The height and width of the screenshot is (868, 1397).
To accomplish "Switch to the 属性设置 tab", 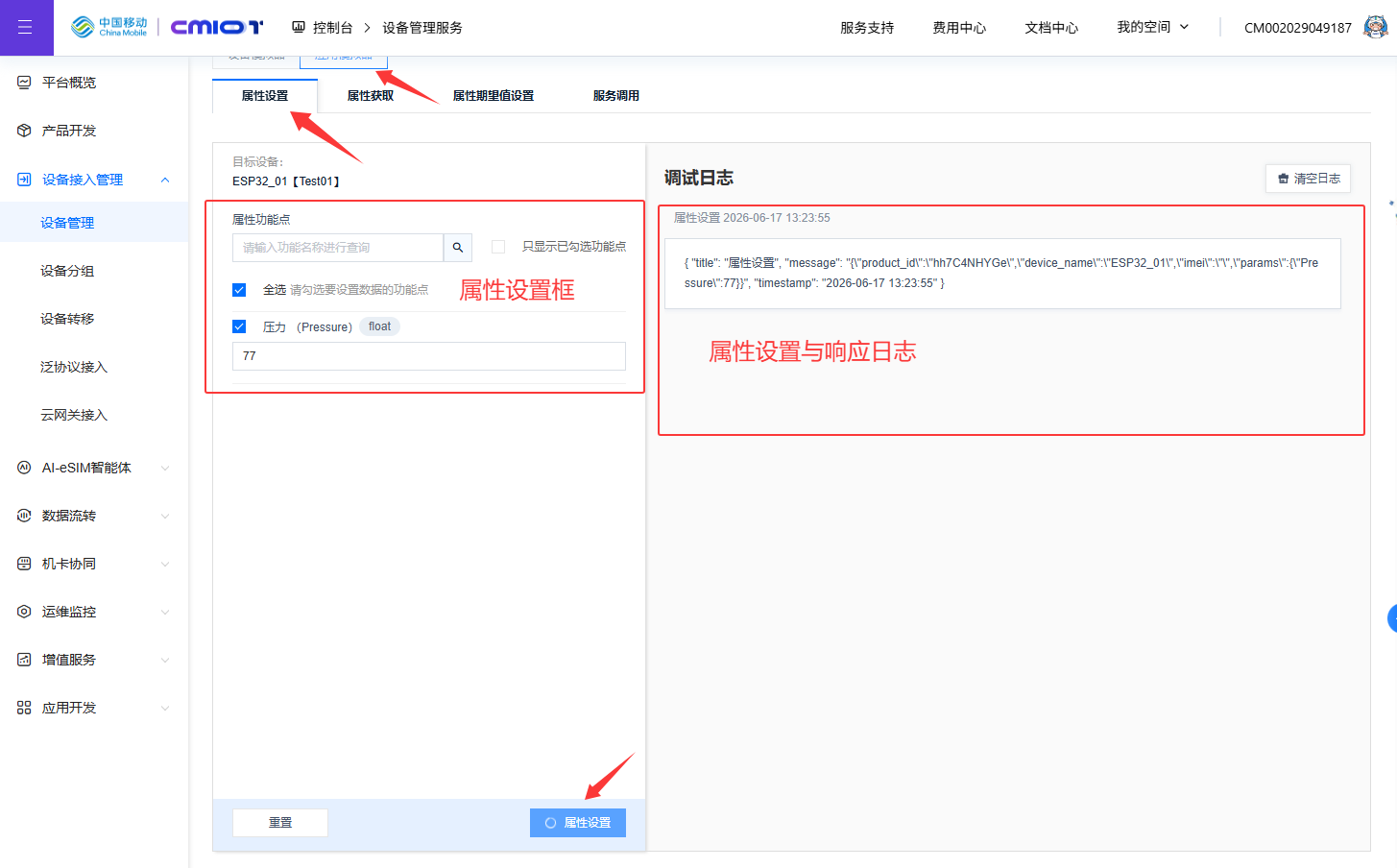I will pyautogui.click(x=265, y=96).
